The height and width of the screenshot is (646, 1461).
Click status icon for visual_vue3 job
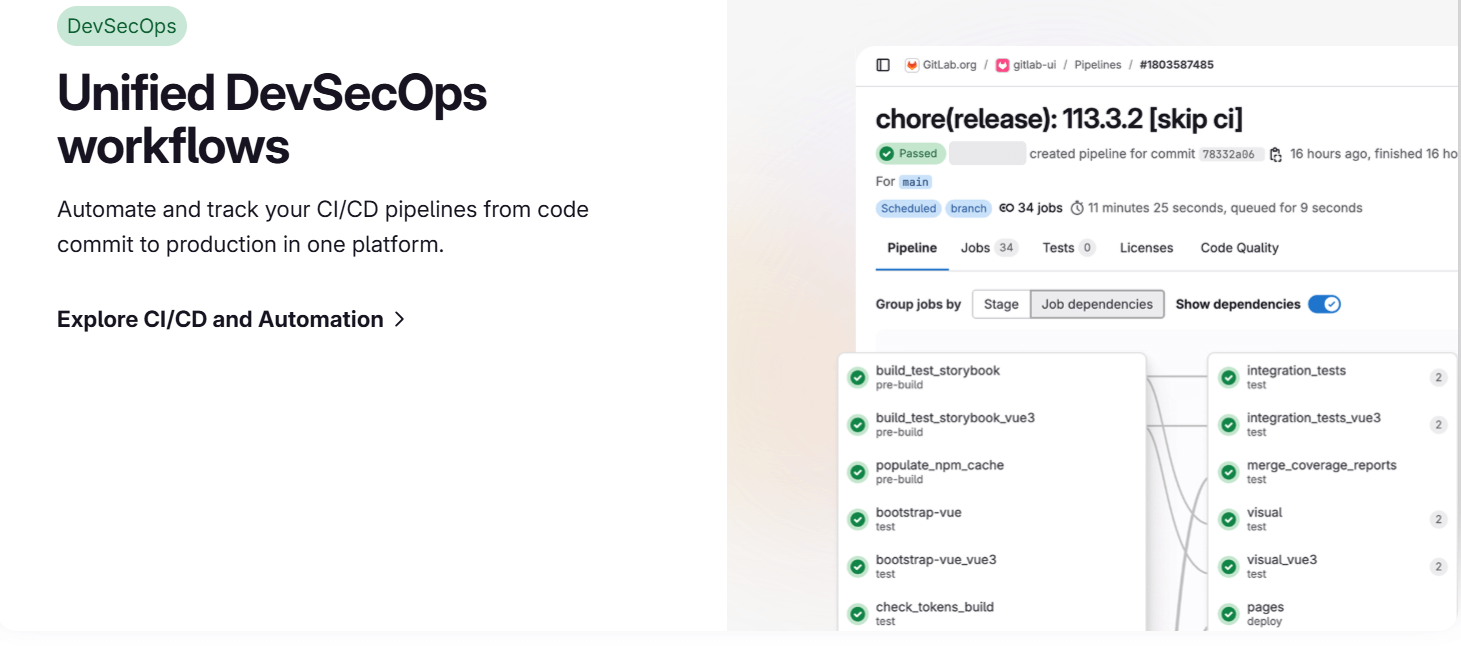[1229, 567]
